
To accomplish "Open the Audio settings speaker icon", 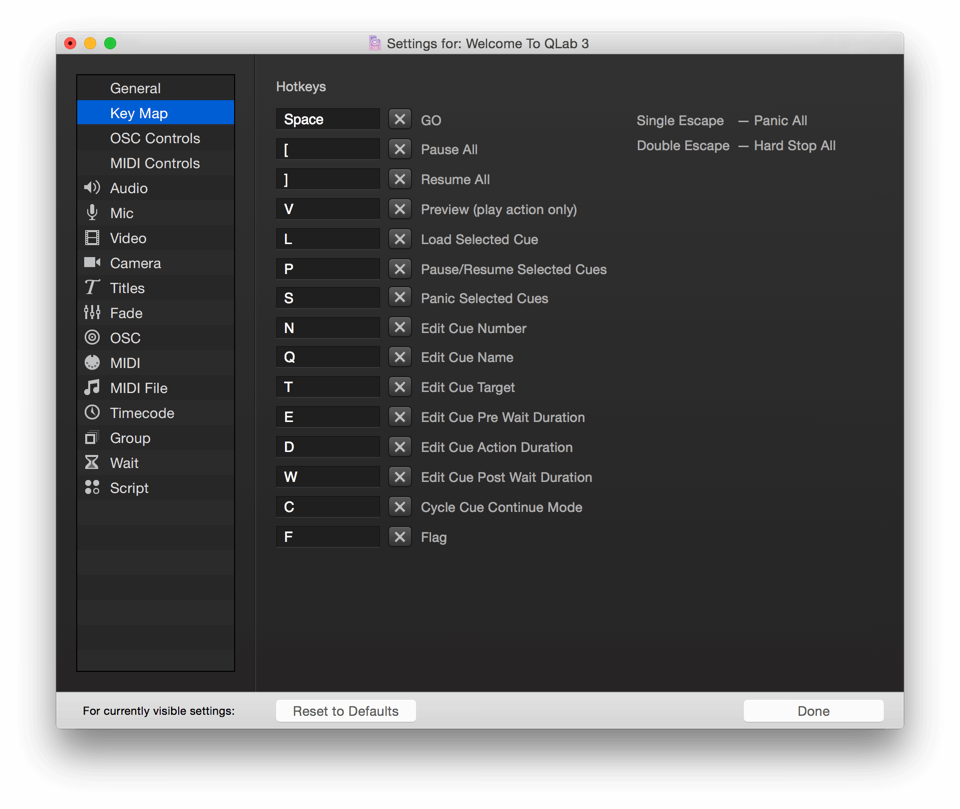I will [92, 188].
